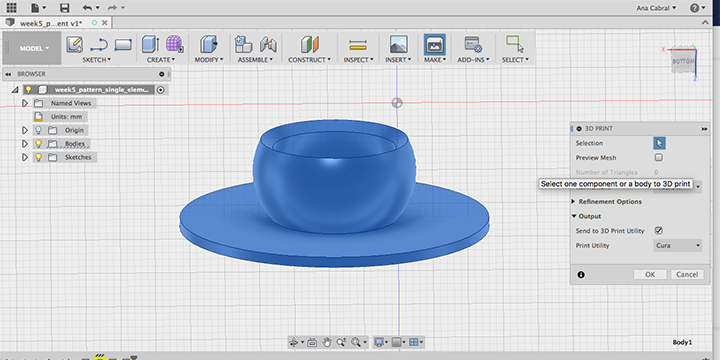Open the Print Utility Cura dropdown
The image size is (720, 360).
[677, 245]
